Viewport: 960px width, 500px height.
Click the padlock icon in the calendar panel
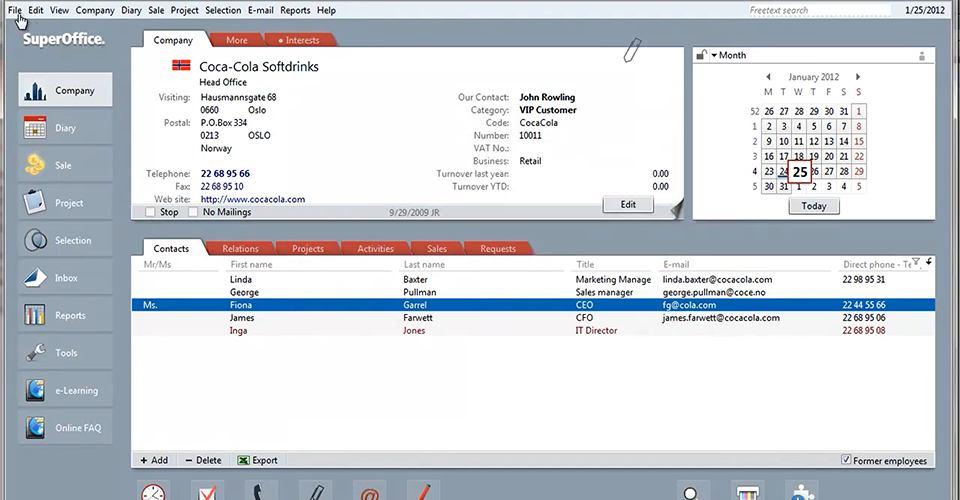point(702,55)
